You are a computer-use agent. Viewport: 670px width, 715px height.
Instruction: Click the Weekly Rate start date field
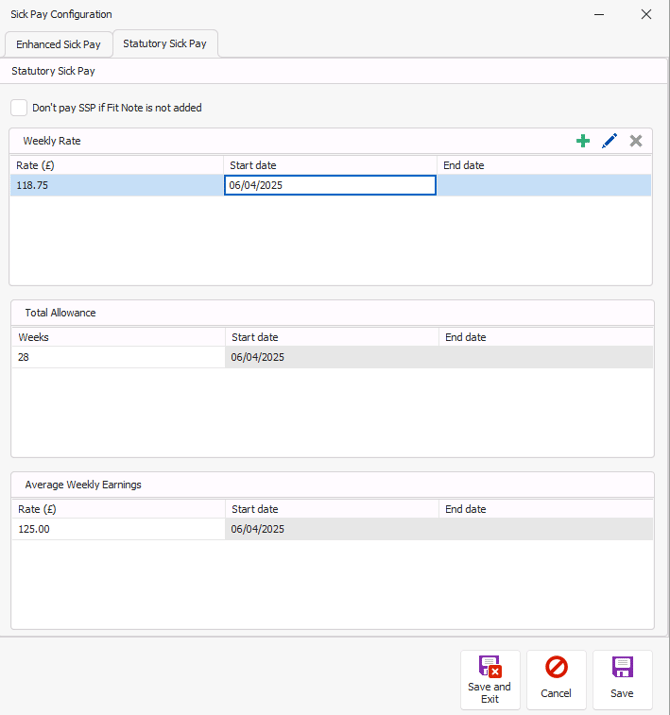(x=330, y=185)
